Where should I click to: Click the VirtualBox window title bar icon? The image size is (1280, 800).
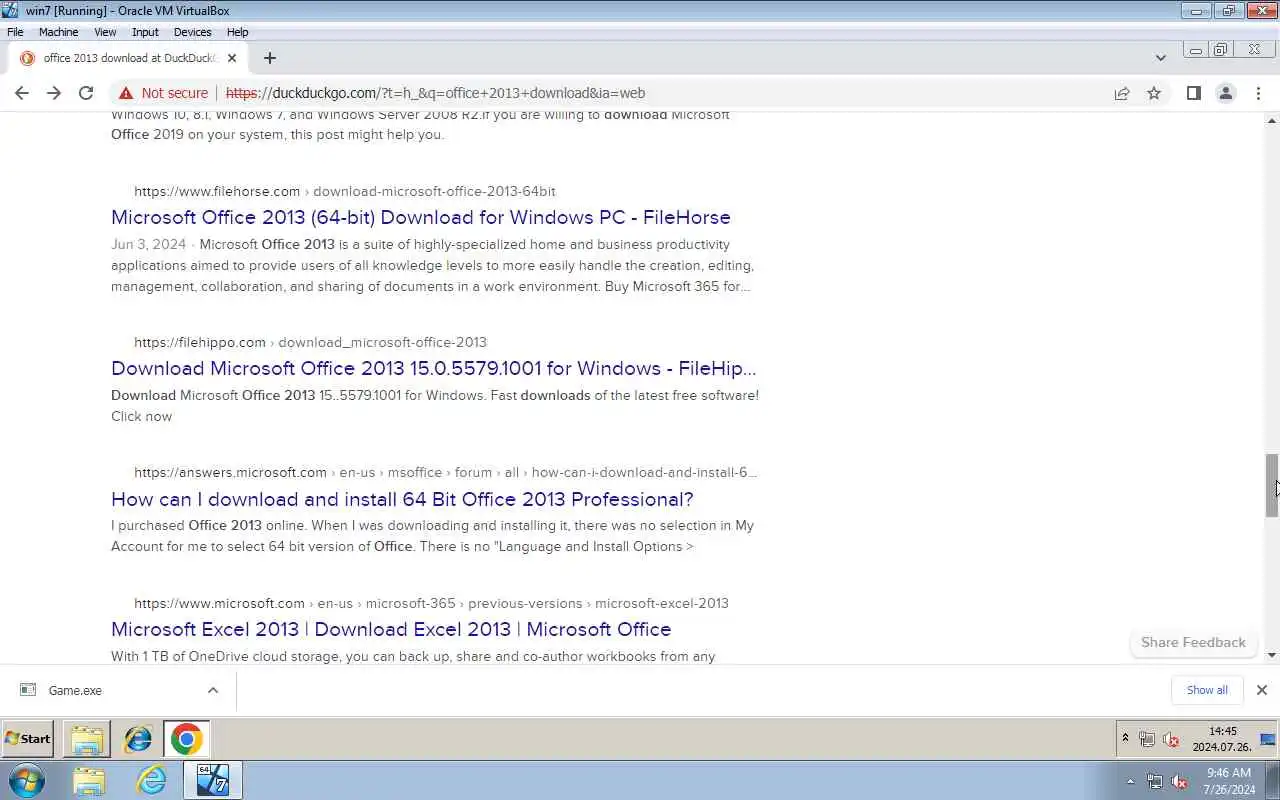(10, 10)
